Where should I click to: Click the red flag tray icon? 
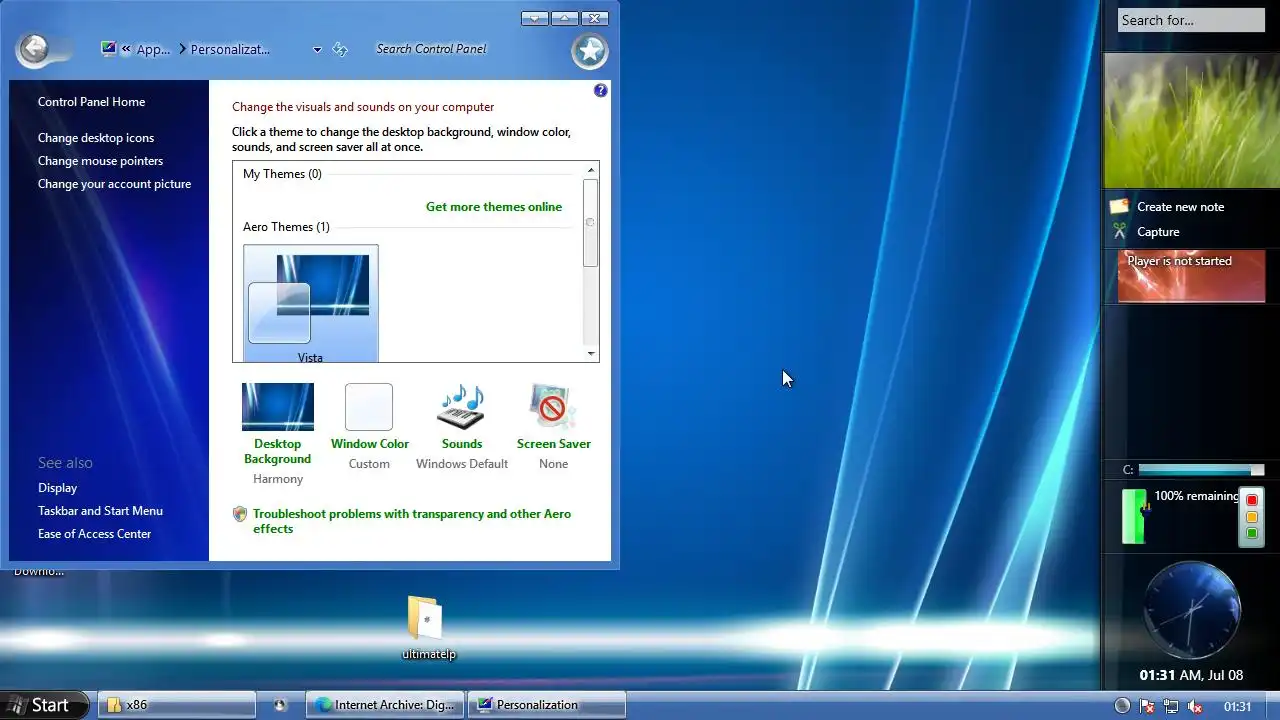click(x=1147, y=706)
